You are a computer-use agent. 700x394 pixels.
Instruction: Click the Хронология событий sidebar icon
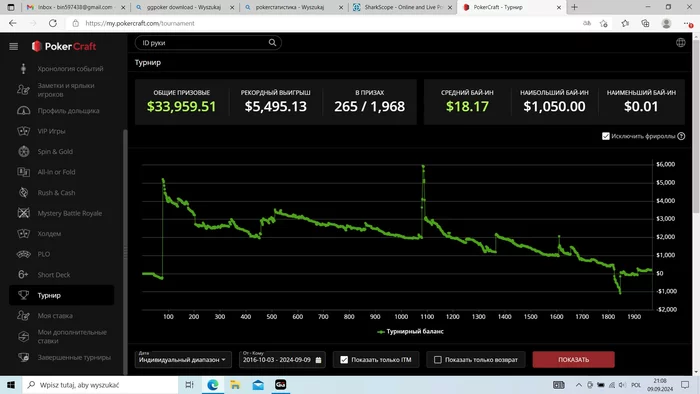[23, 68]
